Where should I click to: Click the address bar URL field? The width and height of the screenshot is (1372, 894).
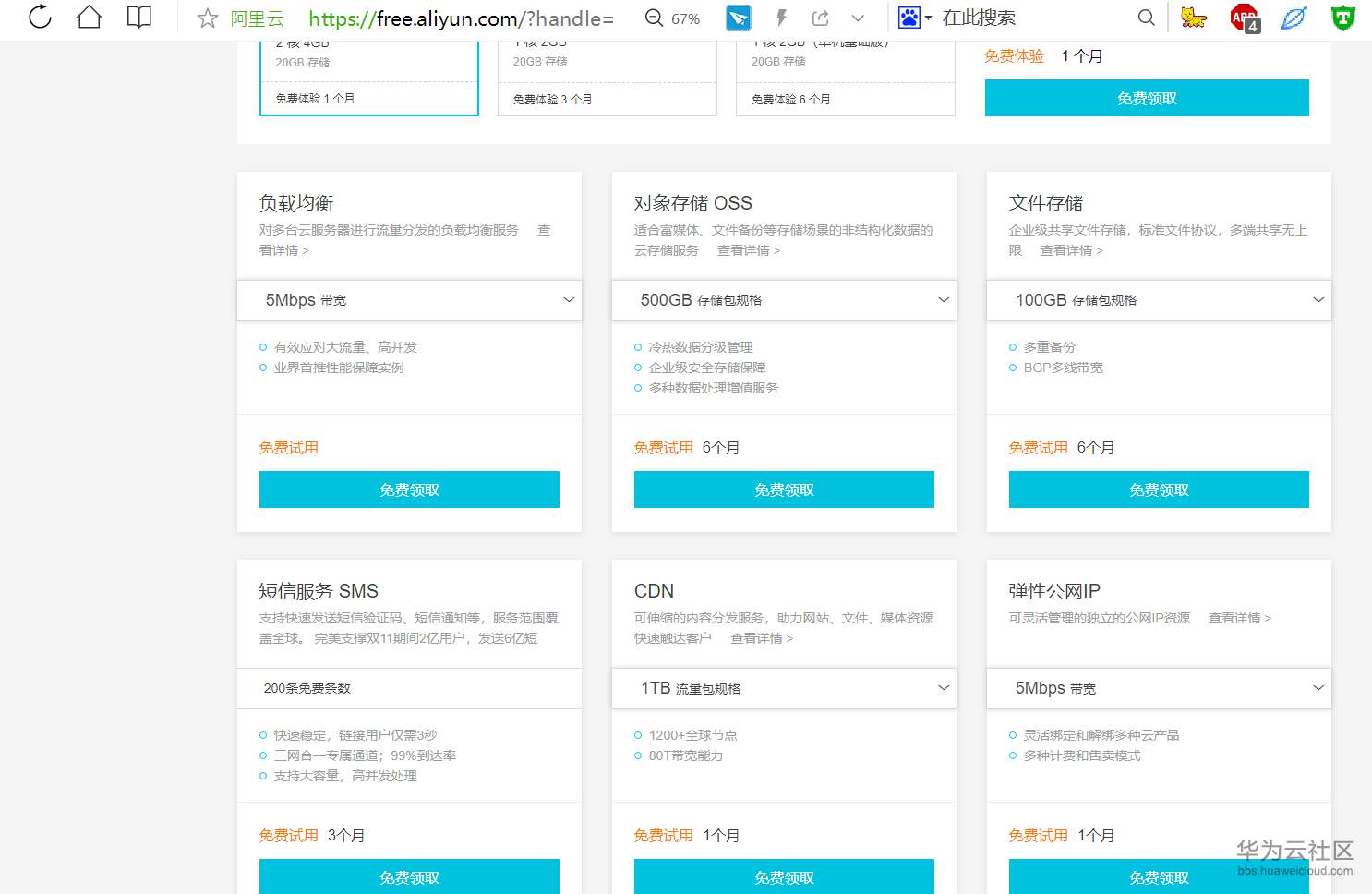pyautogui.click(x=462, y=18)
